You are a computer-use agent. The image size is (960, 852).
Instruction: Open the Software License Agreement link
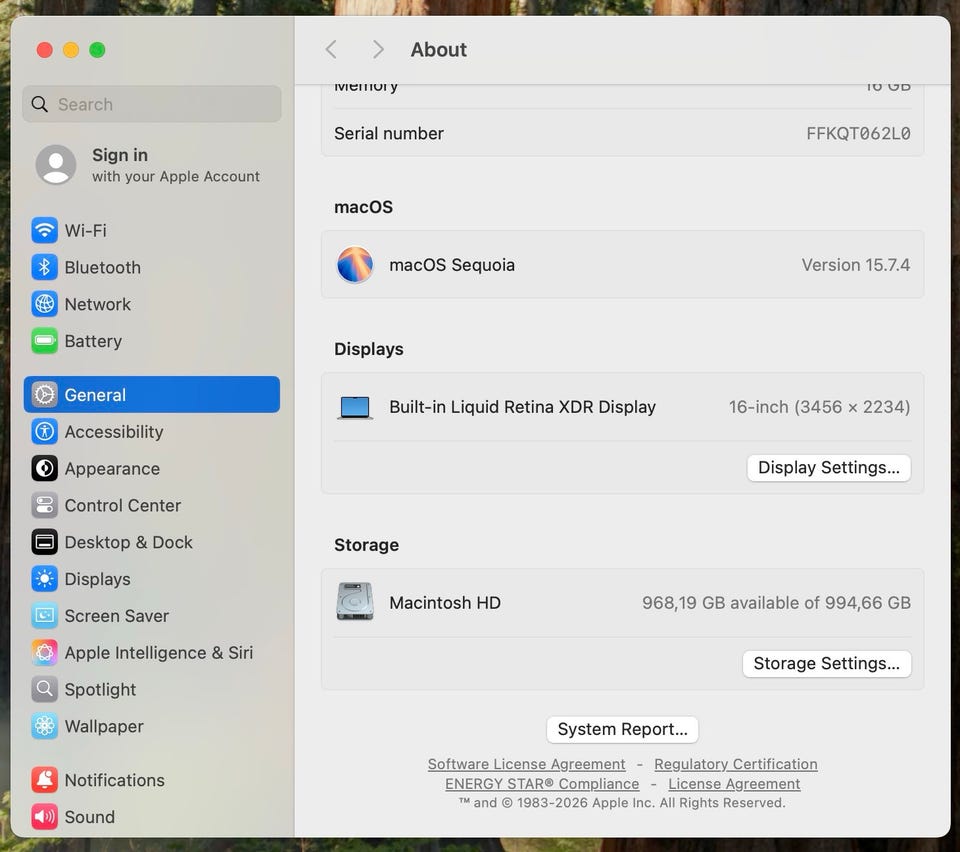(x=526, y=764)
